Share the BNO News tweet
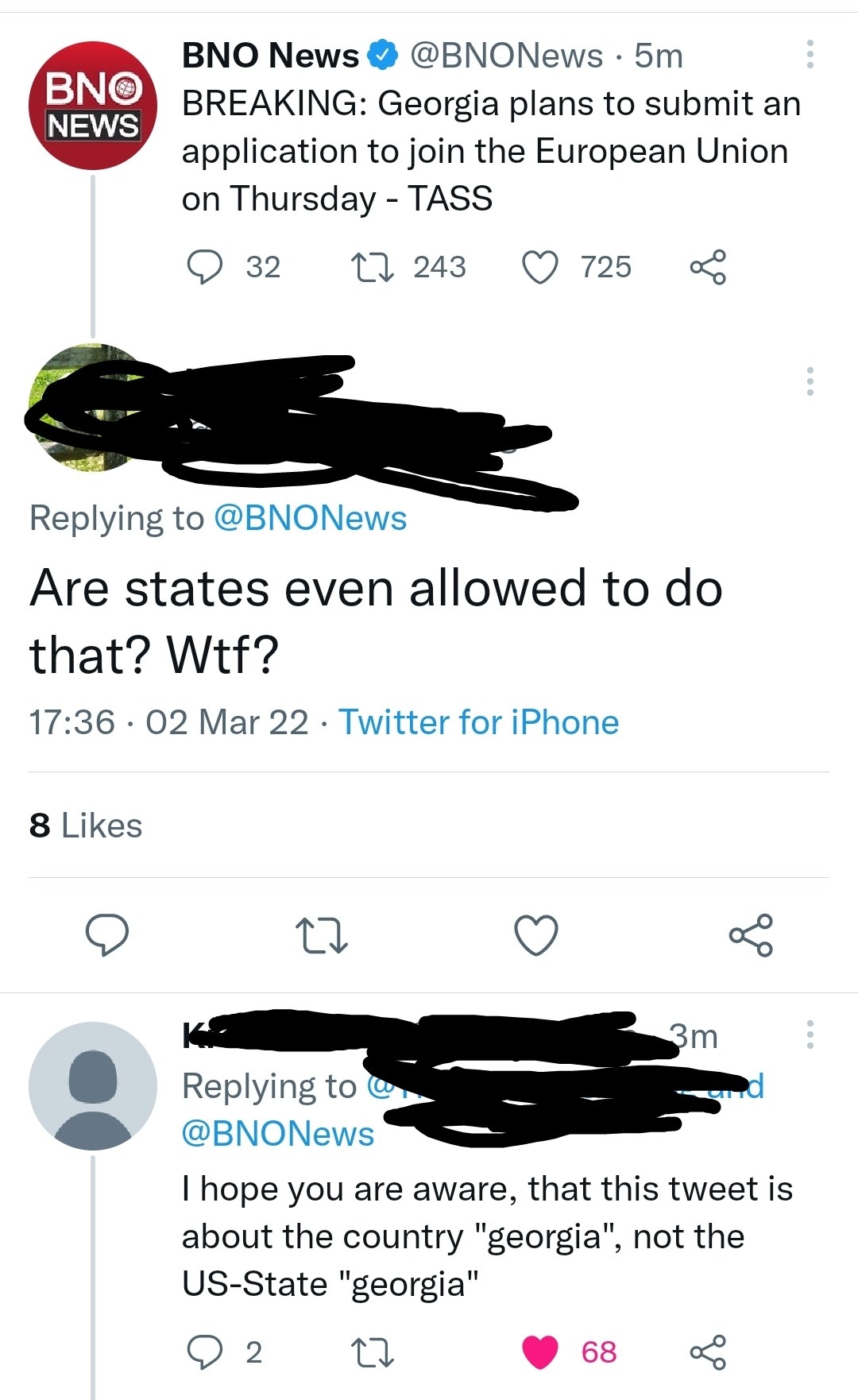Screen dimensions: 858x1400 click(707, 267)
